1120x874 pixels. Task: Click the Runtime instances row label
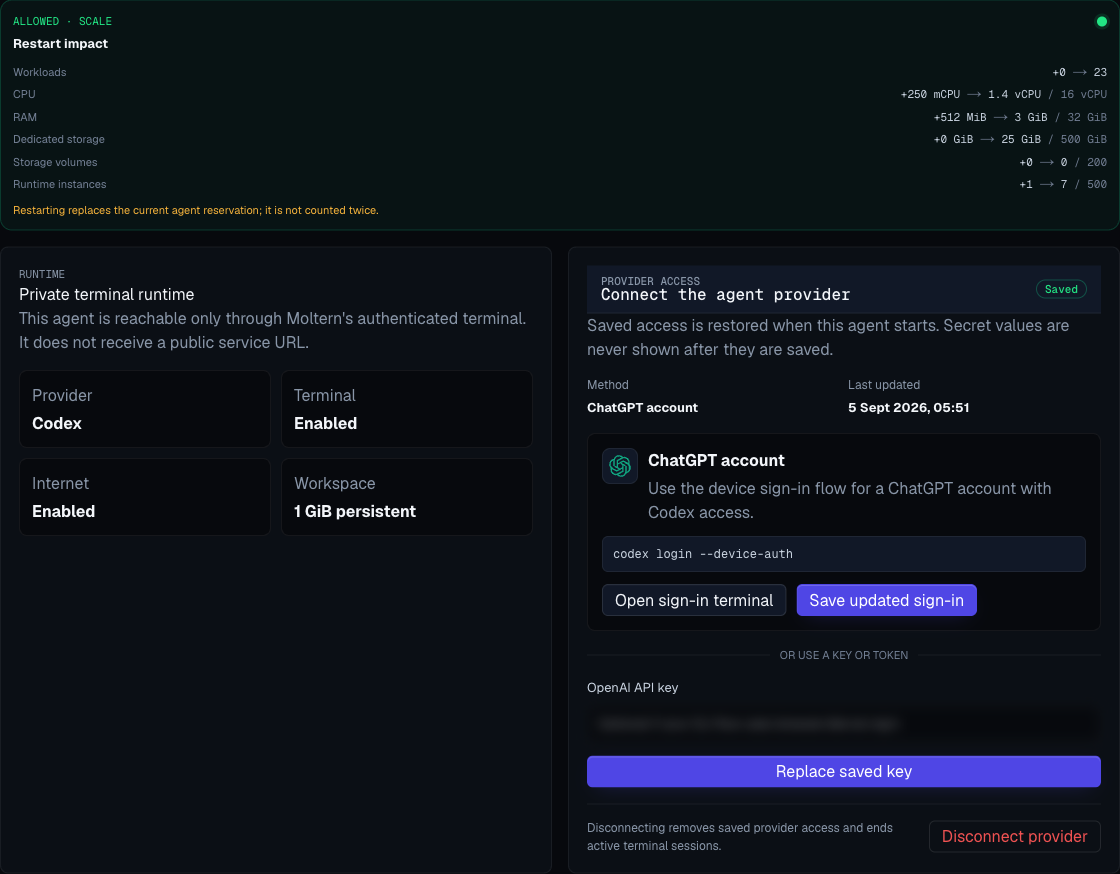tap(59, 184)
